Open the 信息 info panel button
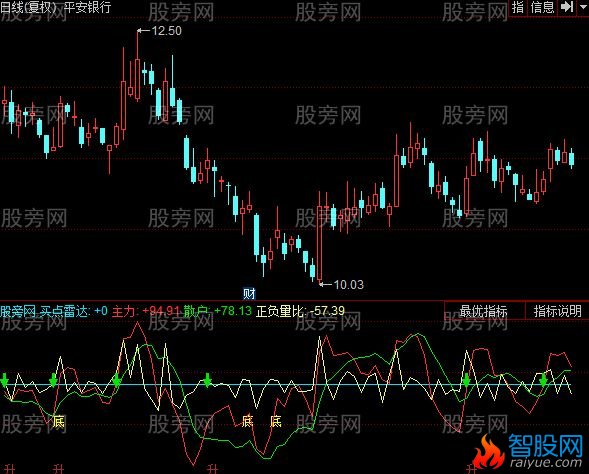 [542, 7]
